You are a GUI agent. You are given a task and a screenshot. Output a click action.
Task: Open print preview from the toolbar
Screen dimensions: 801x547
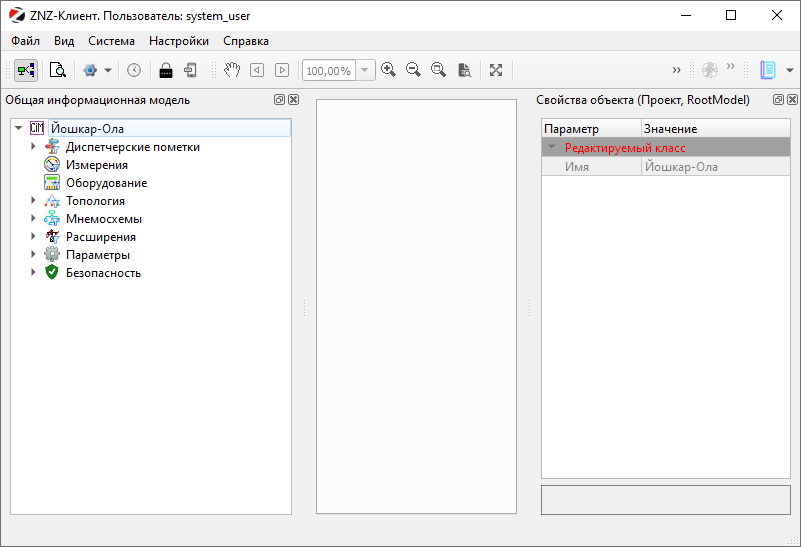58,70
